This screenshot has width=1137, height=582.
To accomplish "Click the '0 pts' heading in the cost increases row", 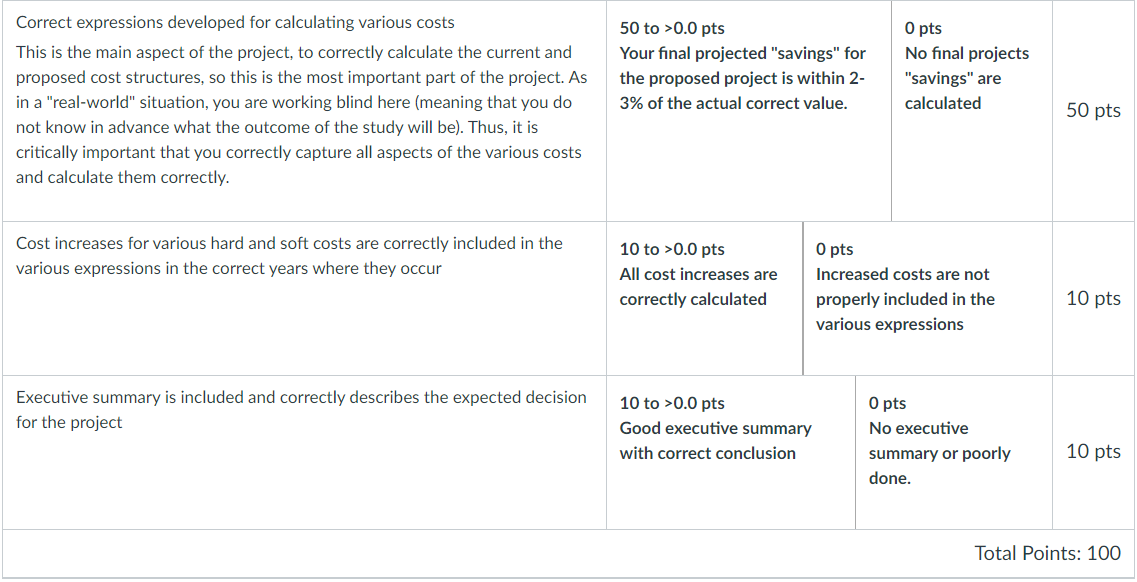I will click(x=834, y=249).
